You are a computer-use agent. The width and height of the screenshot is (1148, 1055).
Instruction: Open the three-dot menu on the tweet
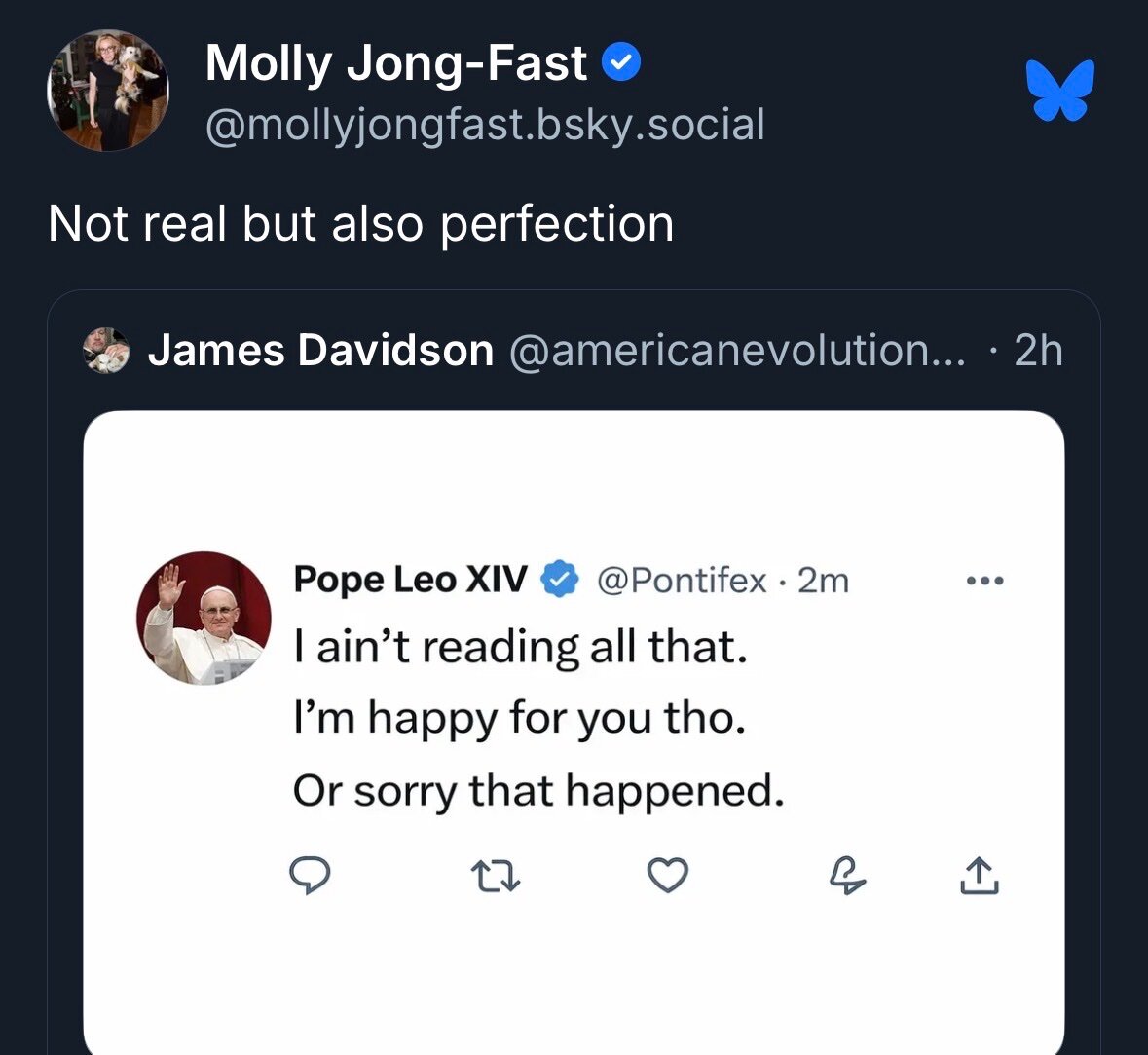pos(984,582)
